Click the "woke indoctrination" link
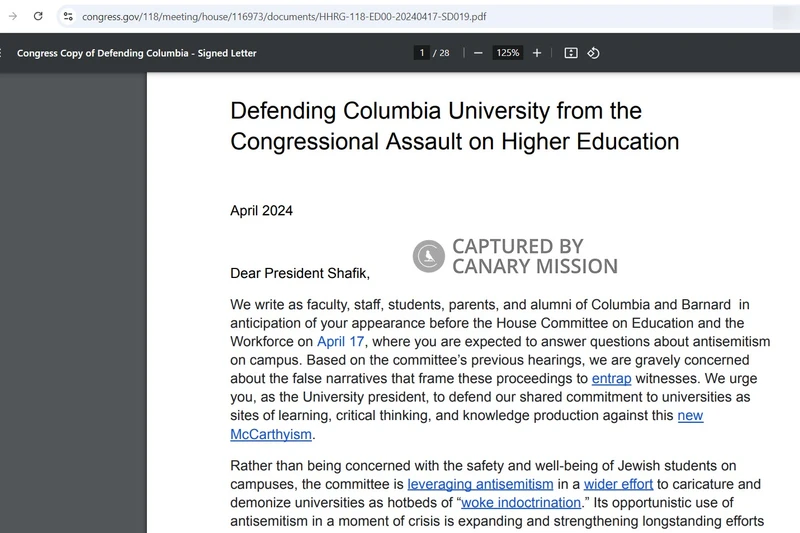Screen dimensions: 800x533 [x=520, y=503]
